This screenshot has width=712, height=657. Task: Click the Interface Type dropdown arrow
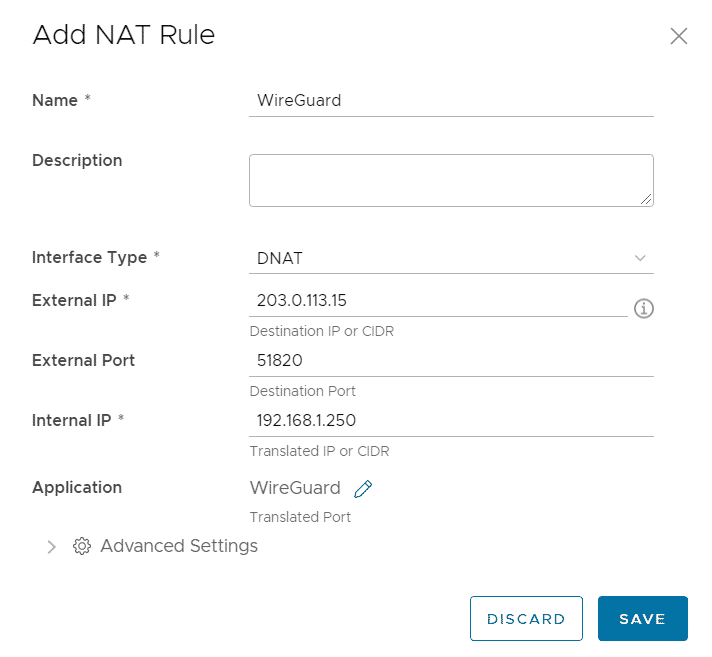point(640,258)
